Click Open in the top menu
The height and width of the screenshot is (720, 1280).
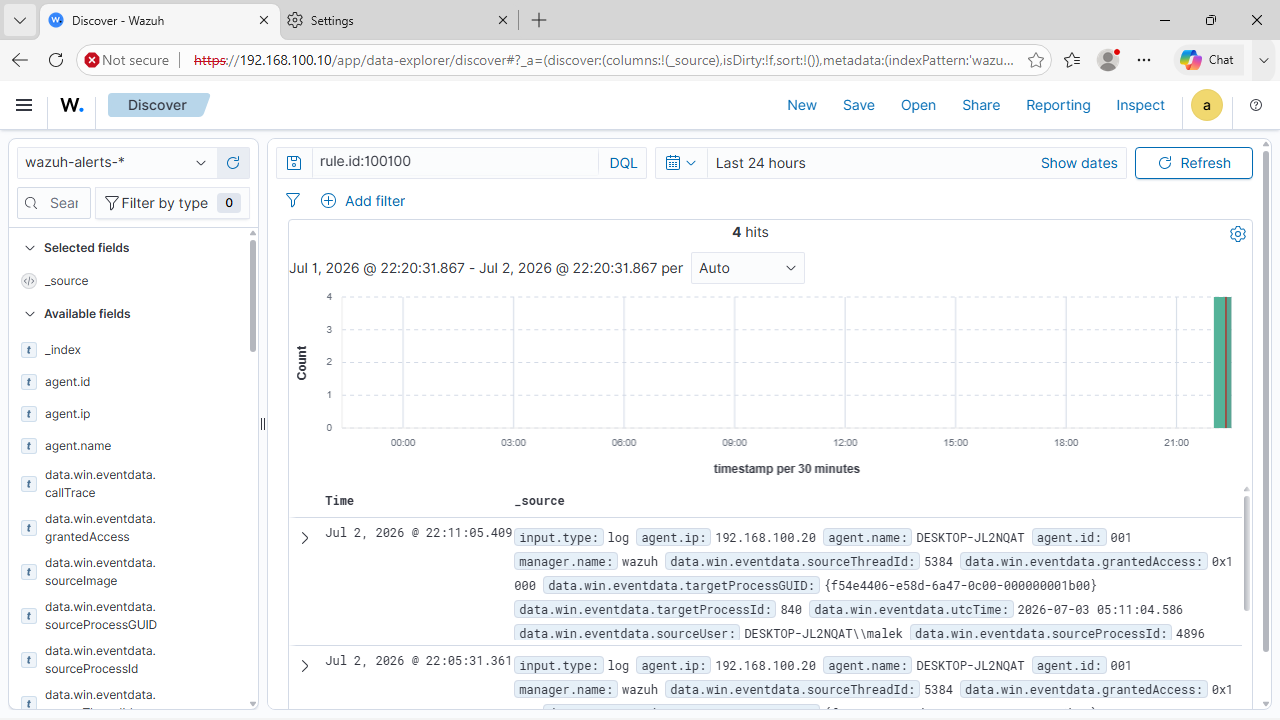point(918,105)
